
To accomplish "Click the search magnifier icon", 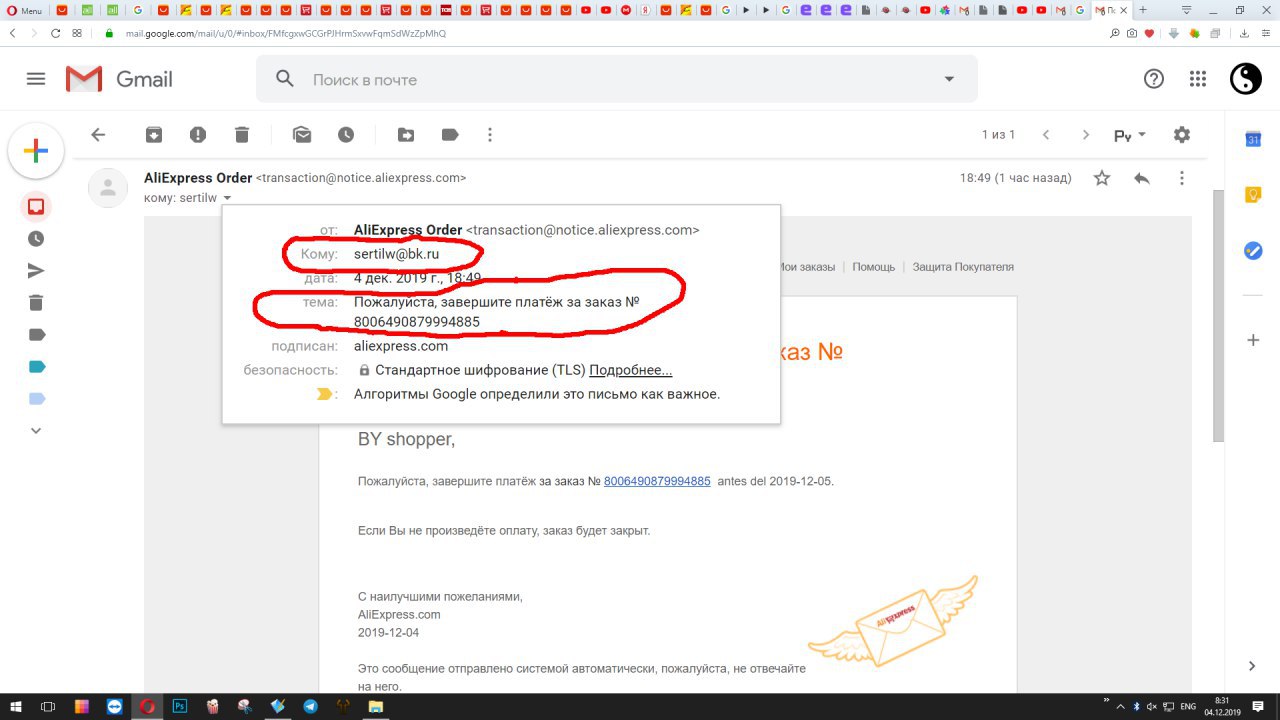I will pos(285,79).
